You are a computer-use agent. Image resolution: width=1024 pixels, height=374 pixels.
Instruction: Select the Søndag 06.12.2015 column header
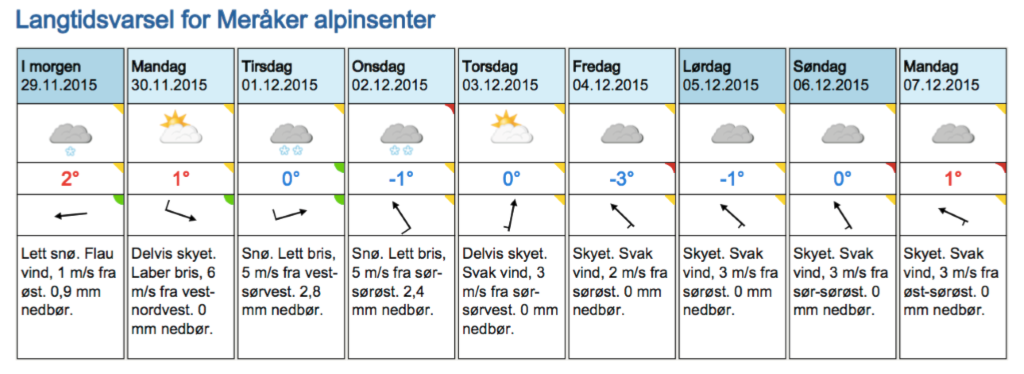point(843,75)
